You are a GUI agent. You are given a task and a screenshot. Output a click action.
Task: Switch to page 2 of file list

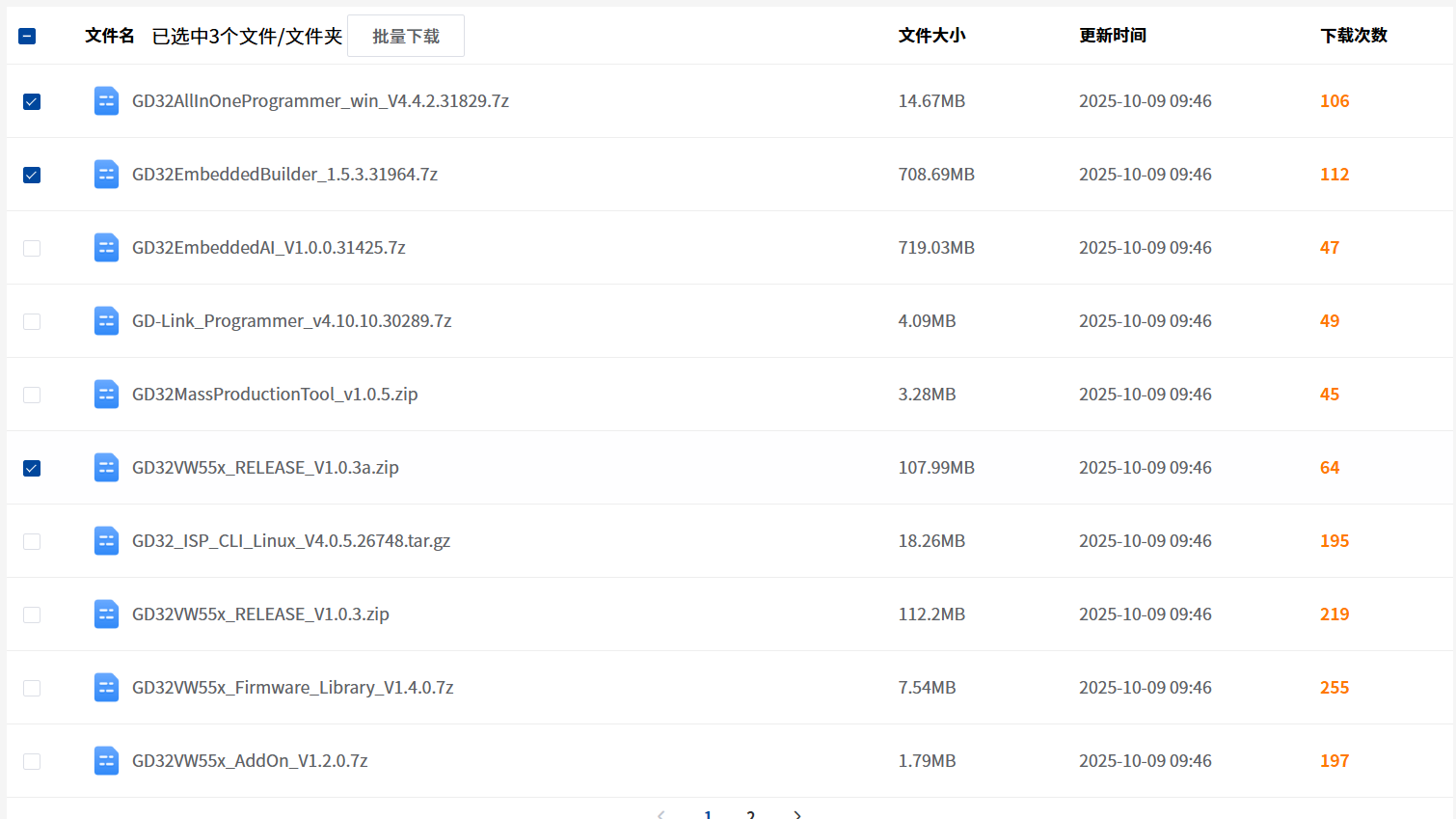[x=750, y=814]
